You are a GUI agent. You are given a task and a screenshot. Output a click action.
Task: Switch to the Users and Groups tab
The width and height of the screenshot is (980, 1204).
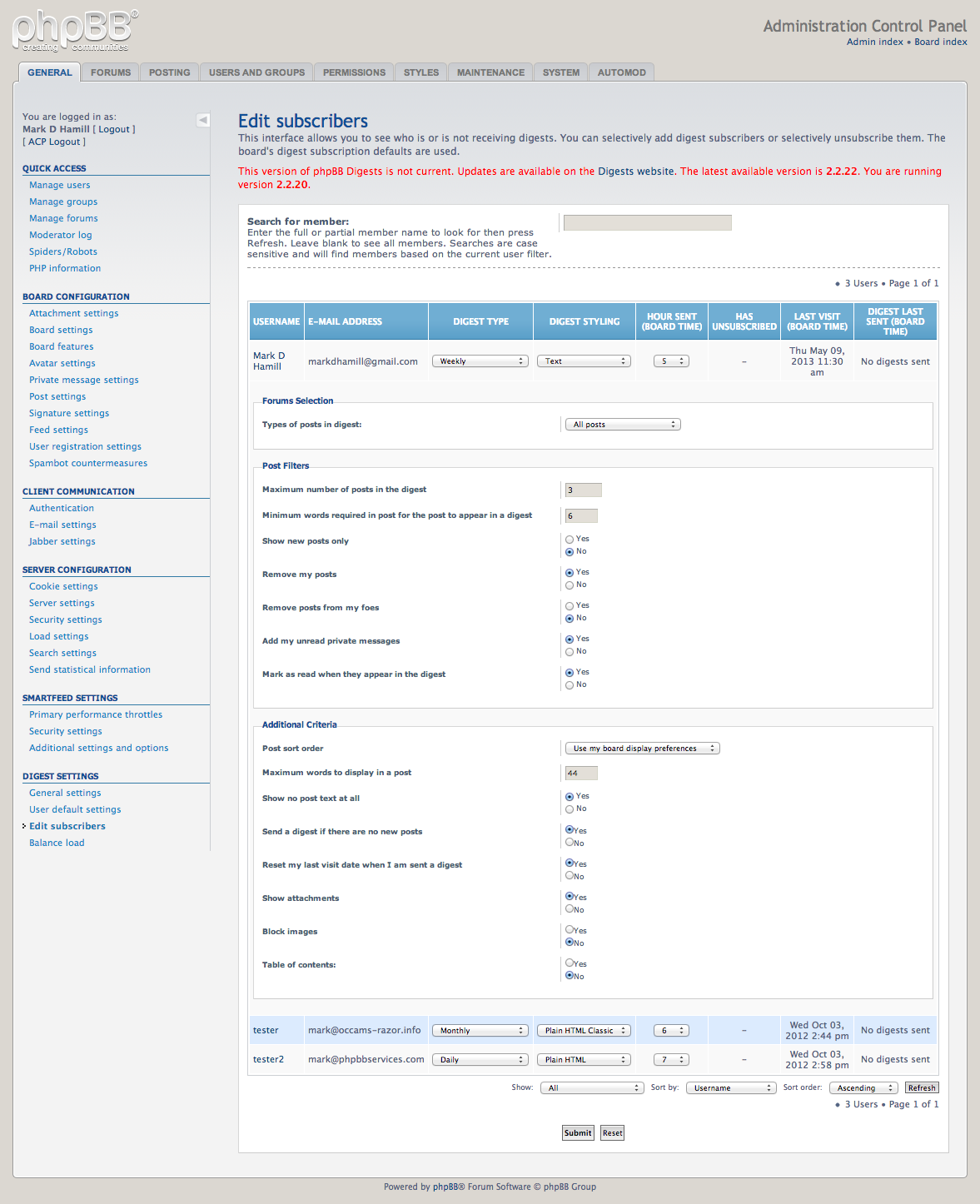click(x=256, y=72)
